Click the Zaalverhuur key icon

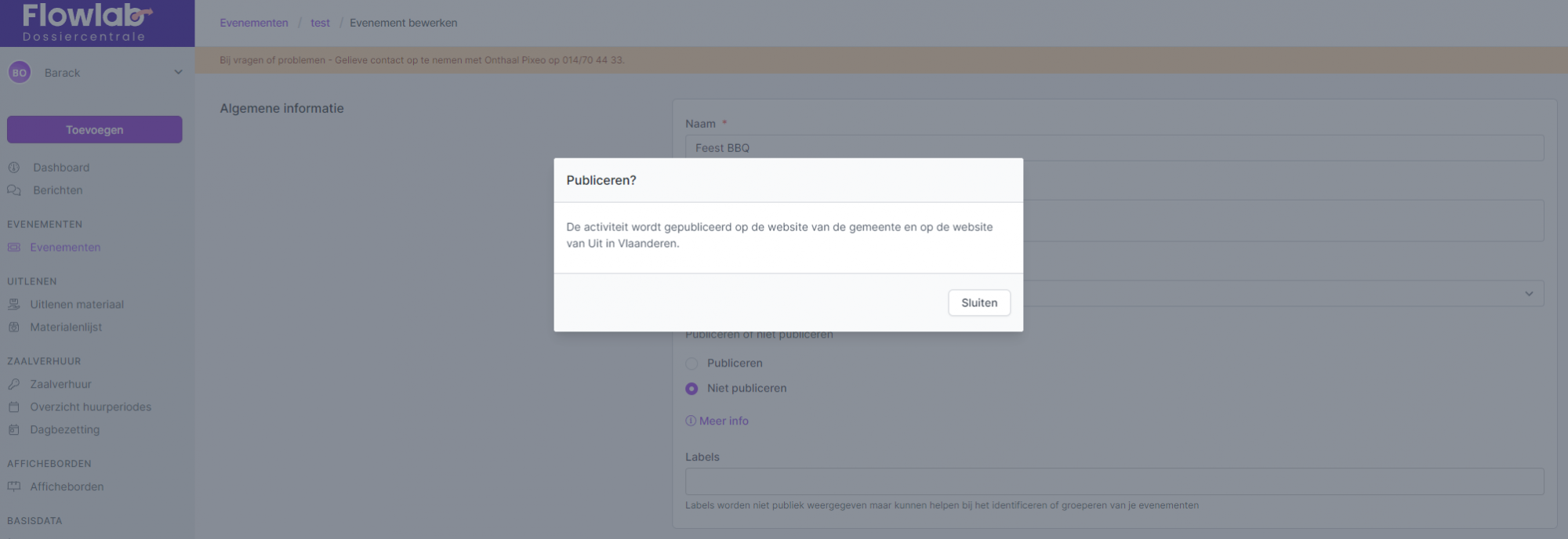point(13,385)
